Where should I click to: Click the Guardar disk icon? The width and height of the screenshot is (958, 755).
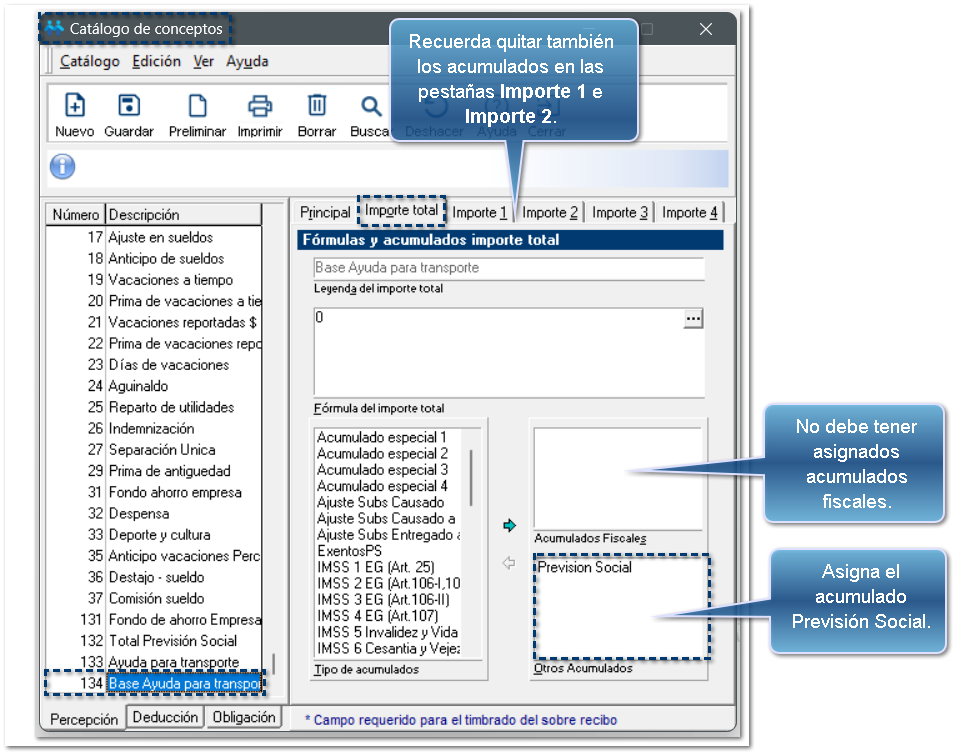tap(129, 106)
